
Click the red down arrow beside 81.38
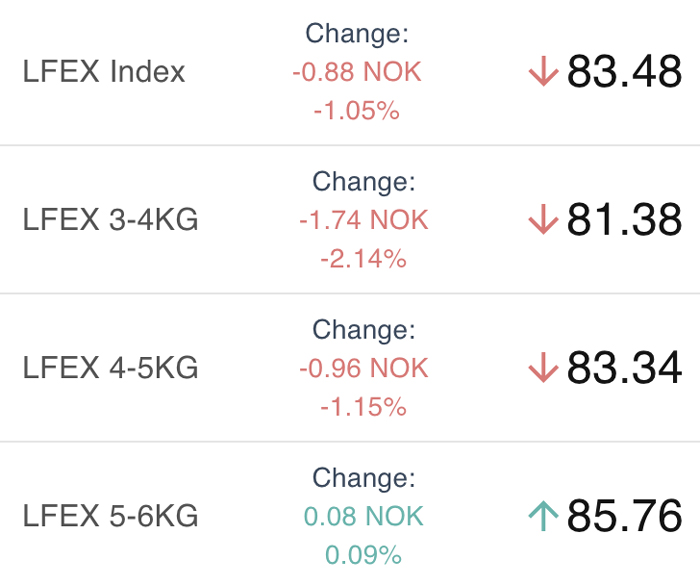(543, 219)
